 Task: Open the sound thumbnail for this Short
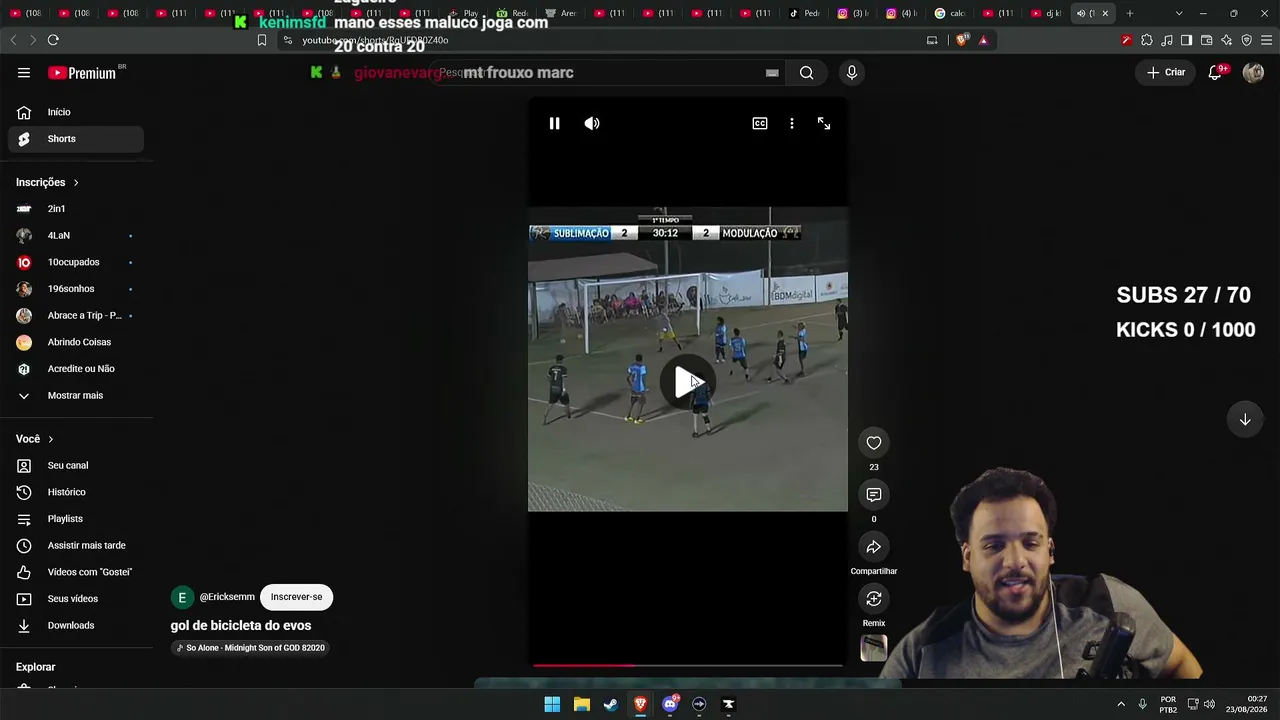(874, 648)
